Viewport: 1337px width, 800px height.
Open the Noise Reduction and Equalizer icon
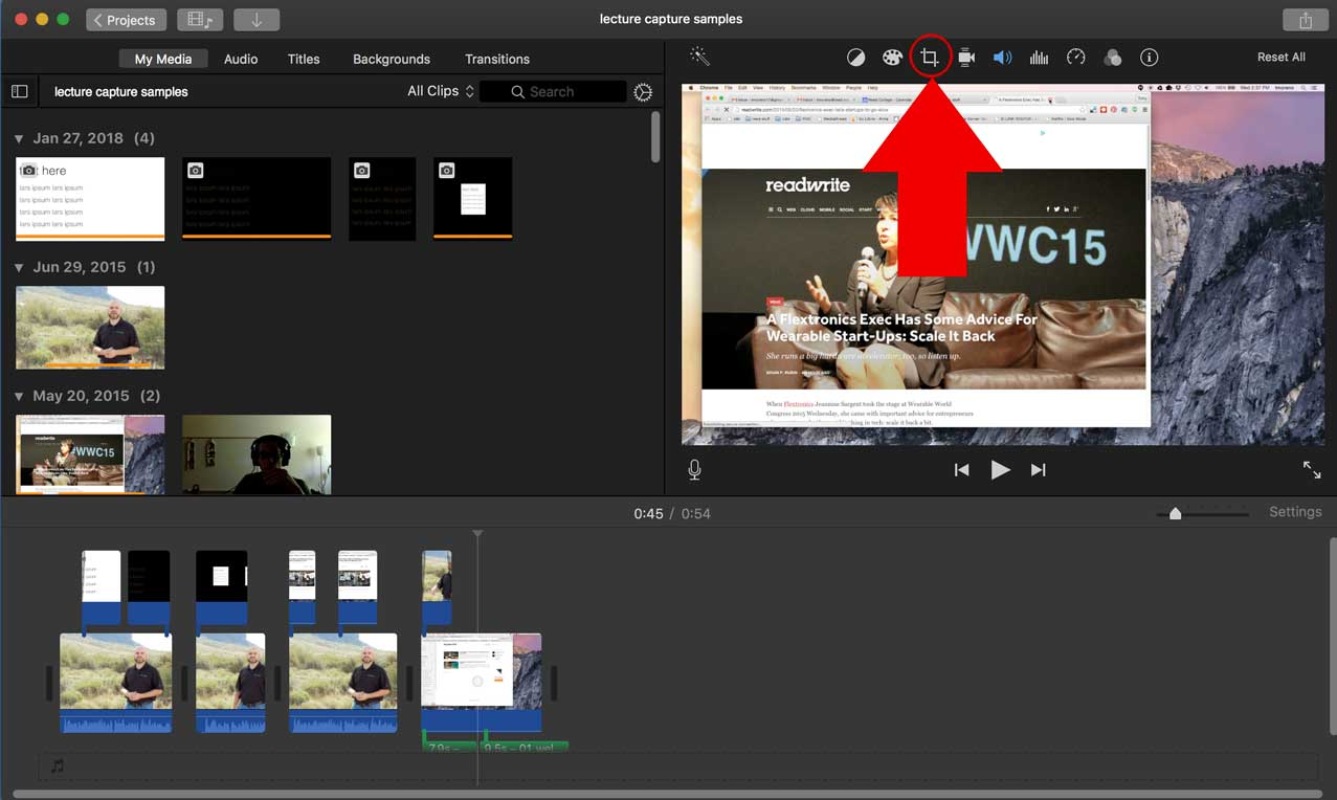click(1039, 57)
